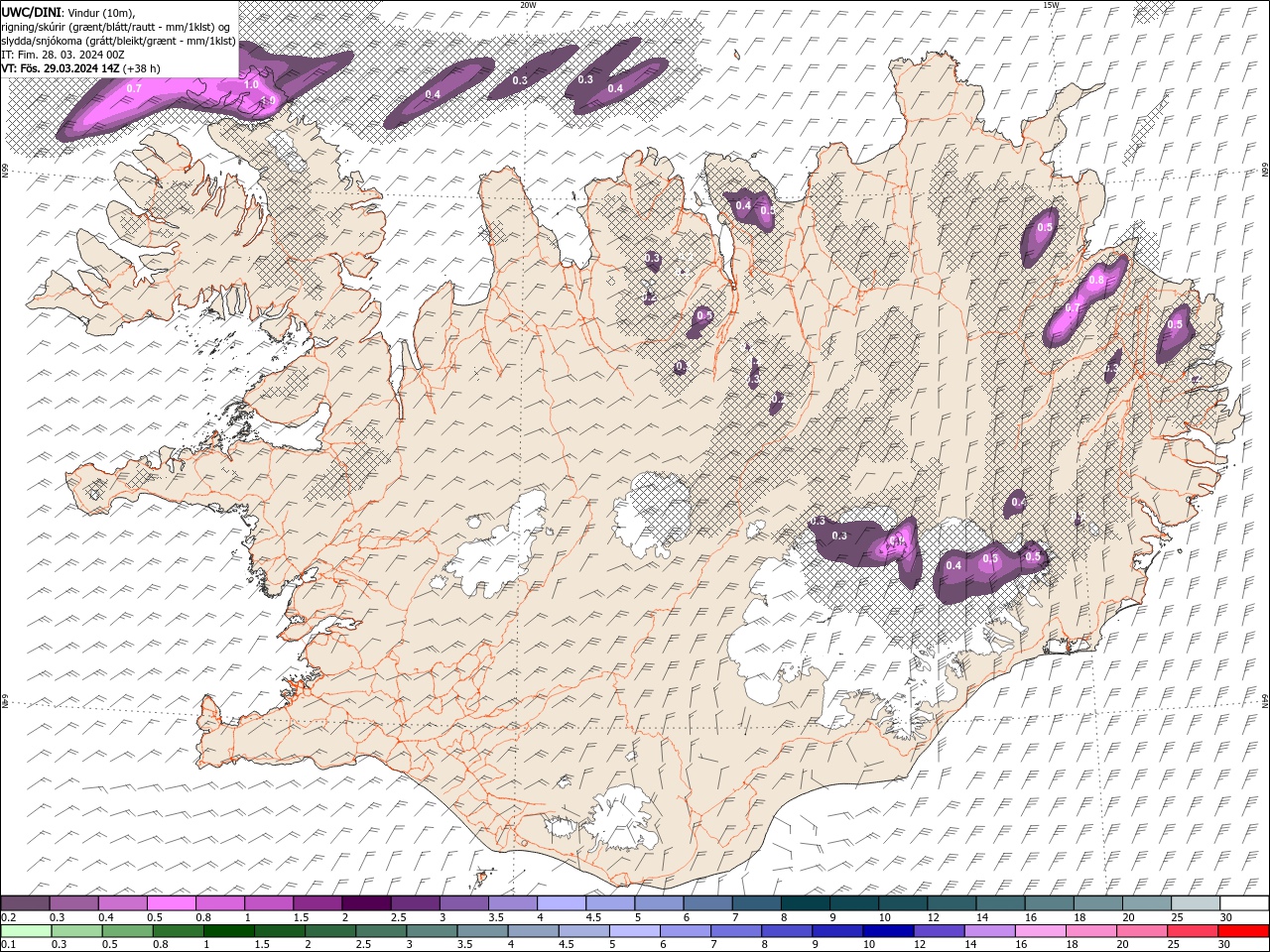Click the dark purple upper swatch between 2 and 2.5

(x=366, y=903)
